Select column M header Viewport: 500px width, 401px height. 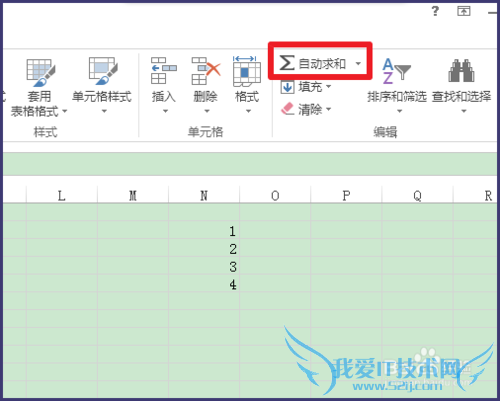[133, 196]
